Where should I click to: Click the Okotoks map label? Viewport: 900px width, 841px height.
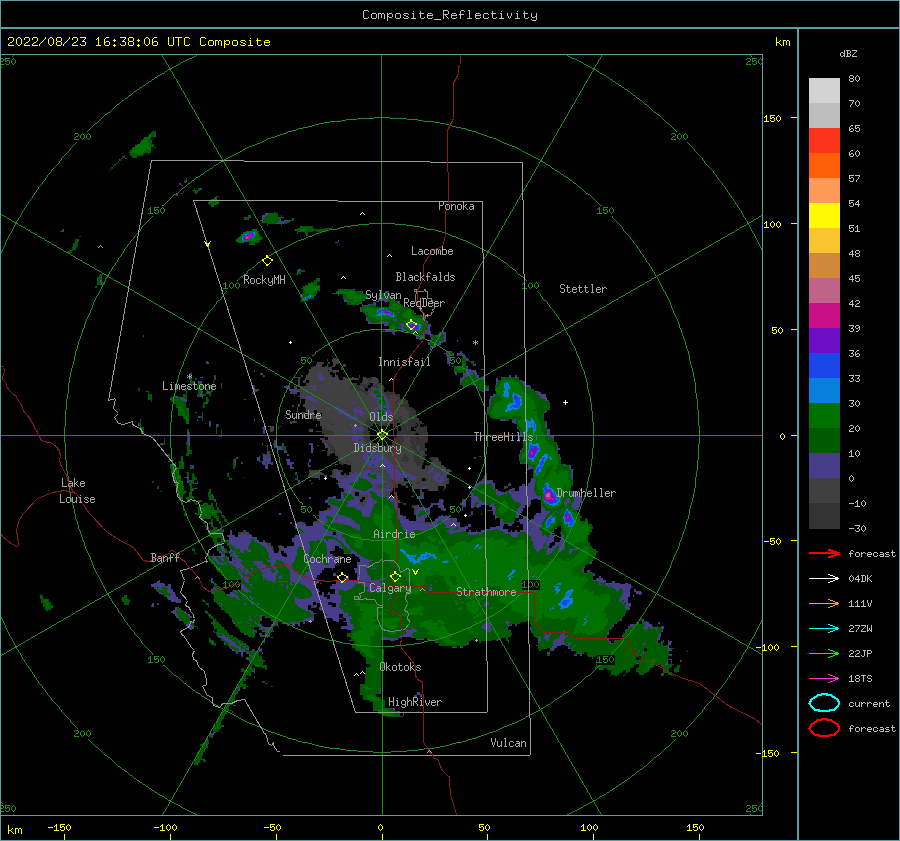coord(400,667)
